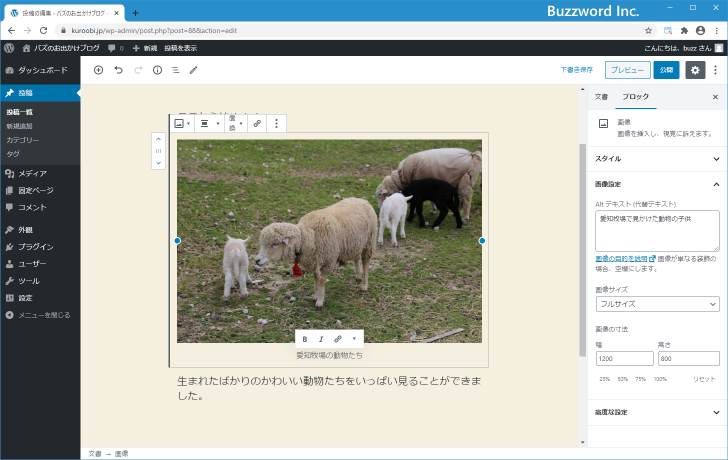Image resolution: width=728 pixels, height=460 pixels.
Task: Click the image width field
Action: pyautogui.click(x=624, y=358)
